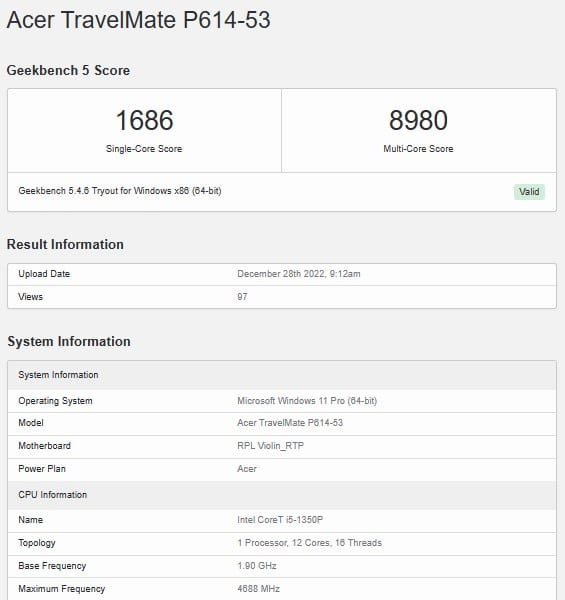Click the Views count value 97
Image resolution: width=565 pixels, height=600 pixels.
point(242,297)
